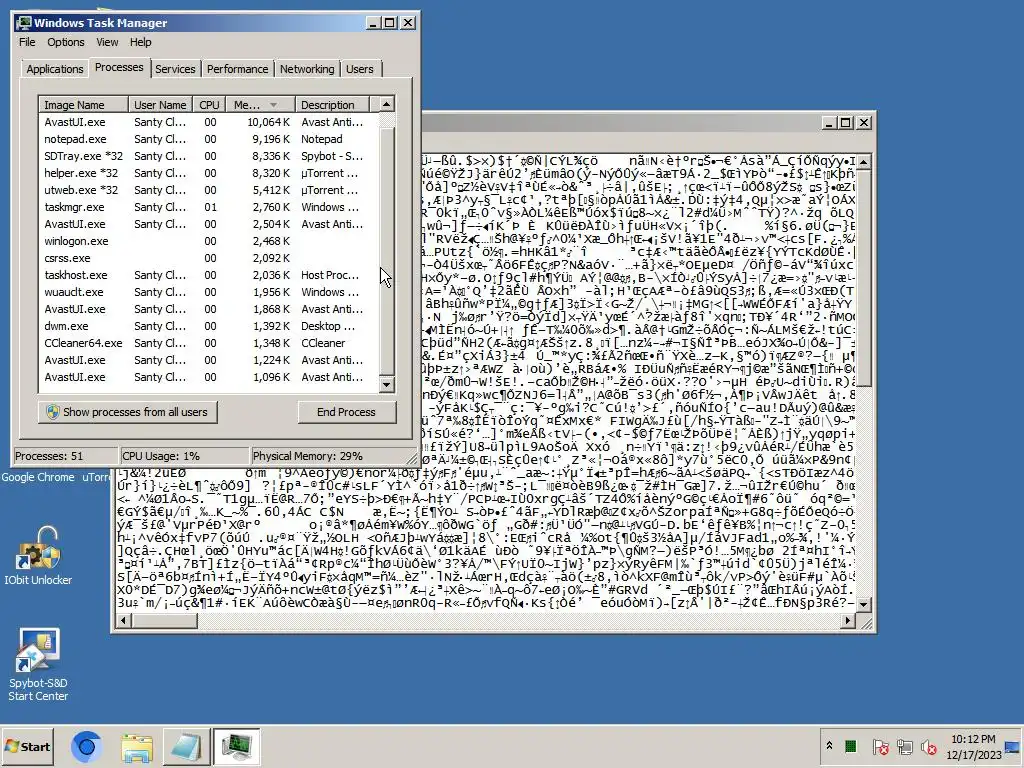Open IObit Unlocker desktop shortcut
The image size is (1024, 768).
[x=38, y=556]
